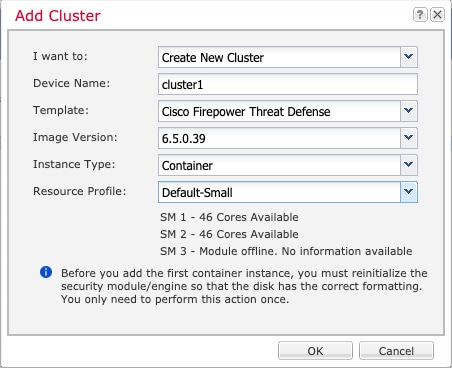The width and height of the screenshot is (452, 368).
Task: Click the Cancel button
Action: tap(396, 351)
